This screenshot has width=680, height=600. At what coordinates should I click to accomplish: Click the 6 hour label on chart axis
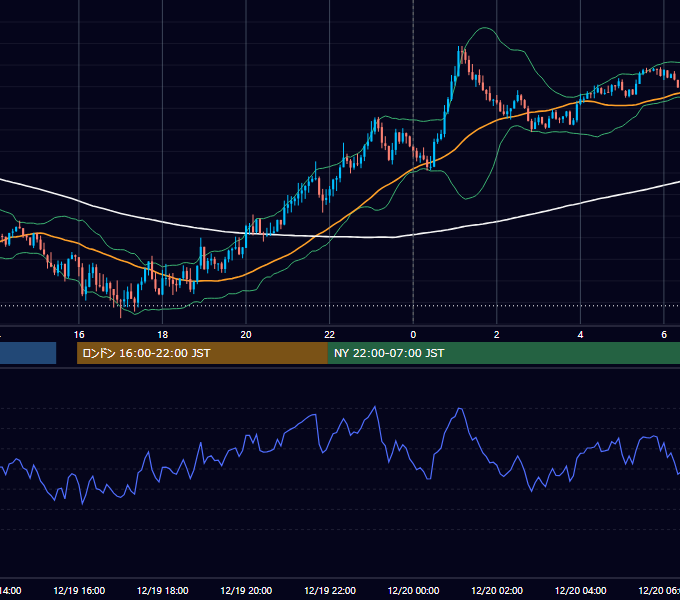664,335
